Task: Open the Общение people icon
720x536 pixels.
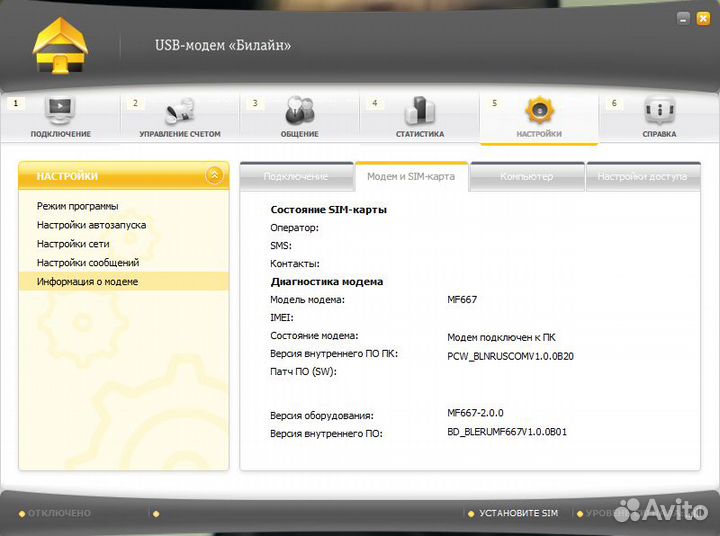Action: tap(300, 110)
